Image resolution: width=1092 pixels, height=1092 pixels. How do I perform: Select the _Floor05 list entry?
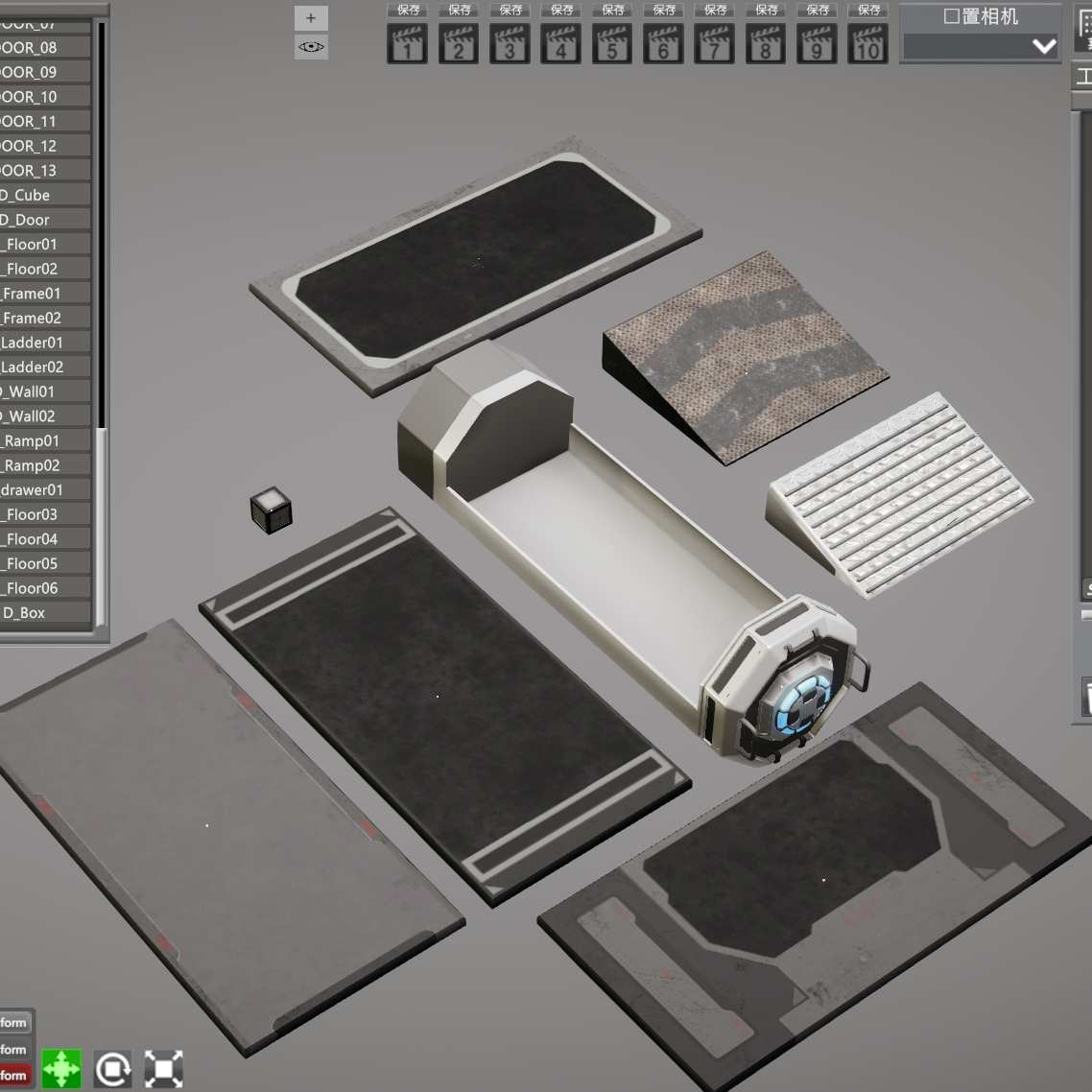(45, 563)
